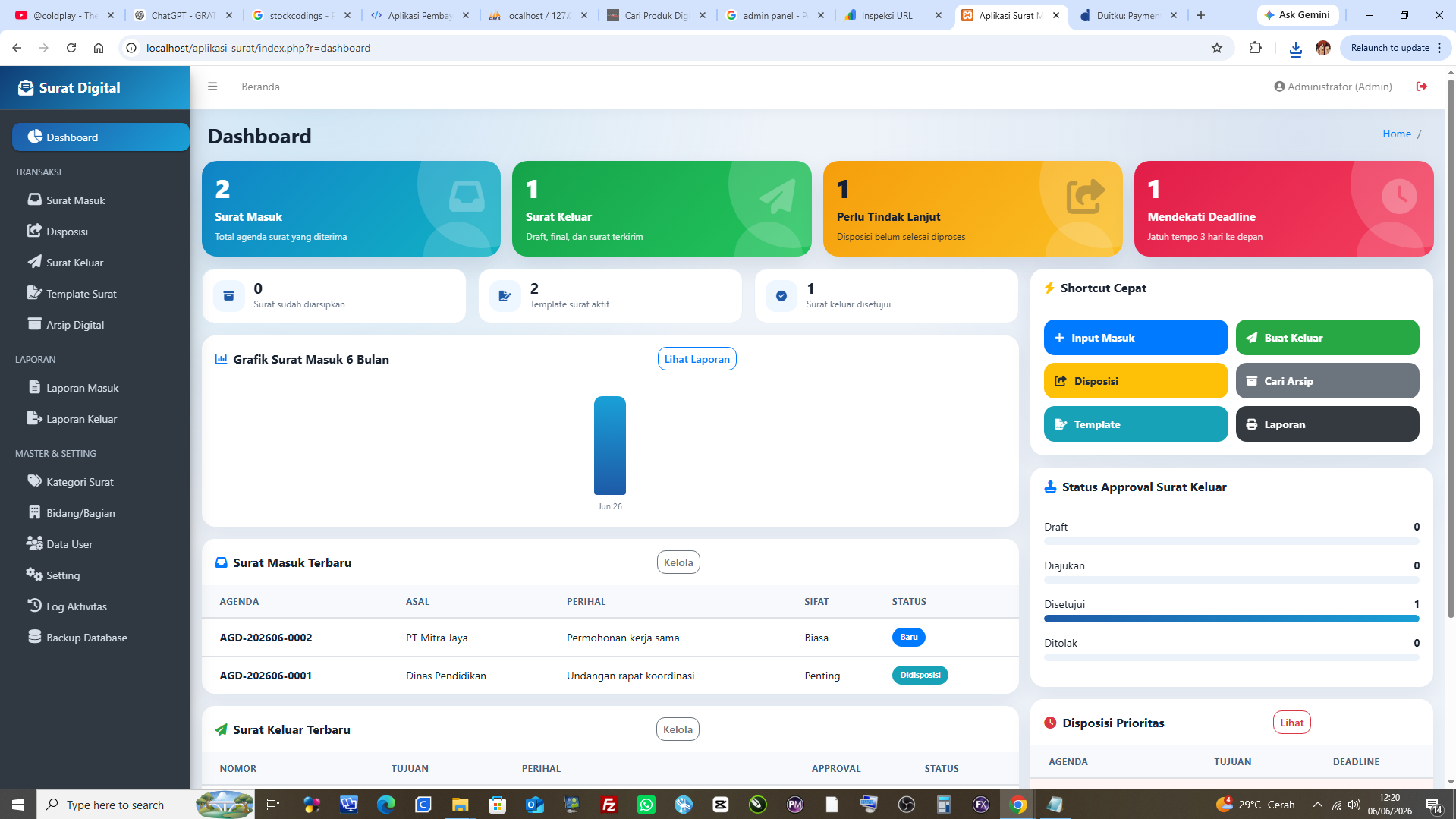This screenshot has height=819, width=1456.
Task: Open FileZilla from the taskbar
Action: [609, 805]
